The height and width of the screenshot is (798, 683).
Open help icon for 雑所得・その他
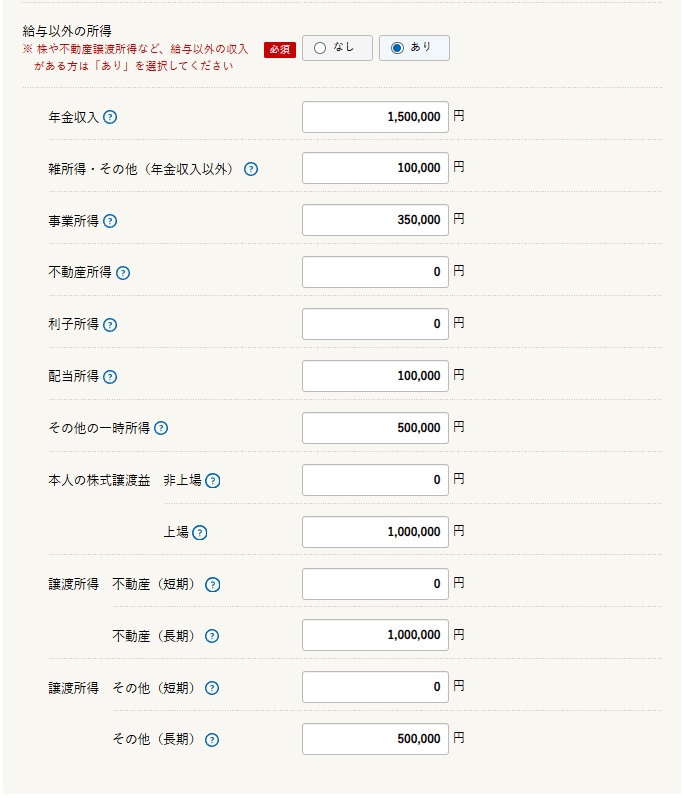(x=251, y=169)
